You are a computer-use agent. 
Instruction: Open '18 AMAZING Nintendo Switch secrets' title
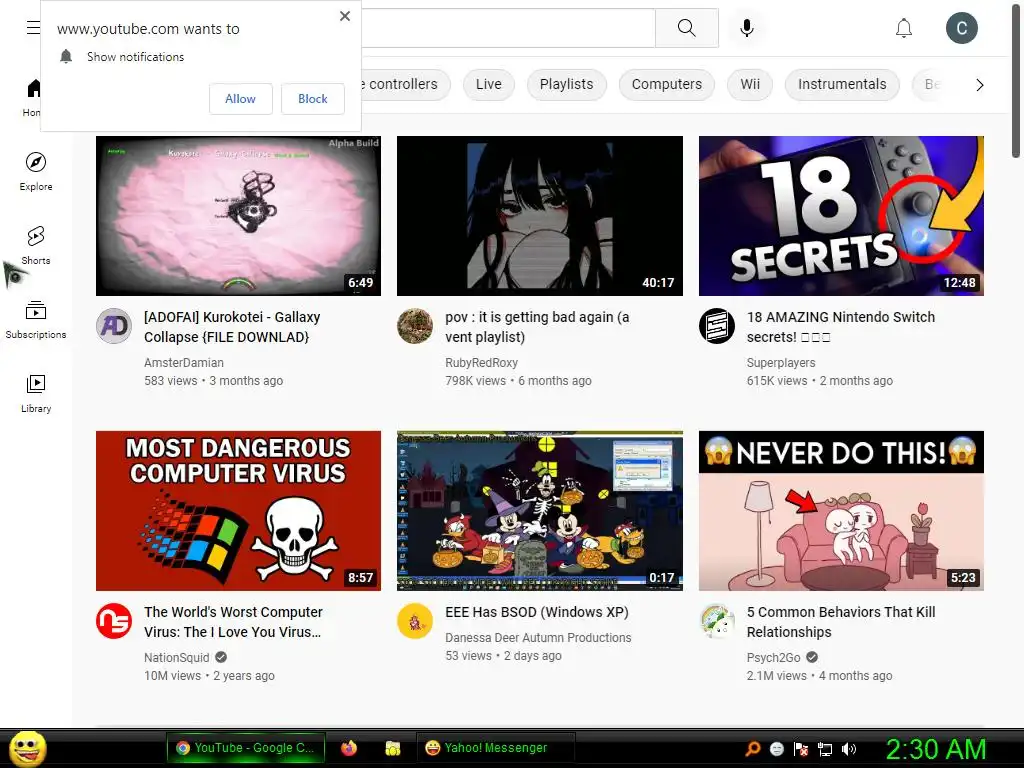click(x=840, y=327)
